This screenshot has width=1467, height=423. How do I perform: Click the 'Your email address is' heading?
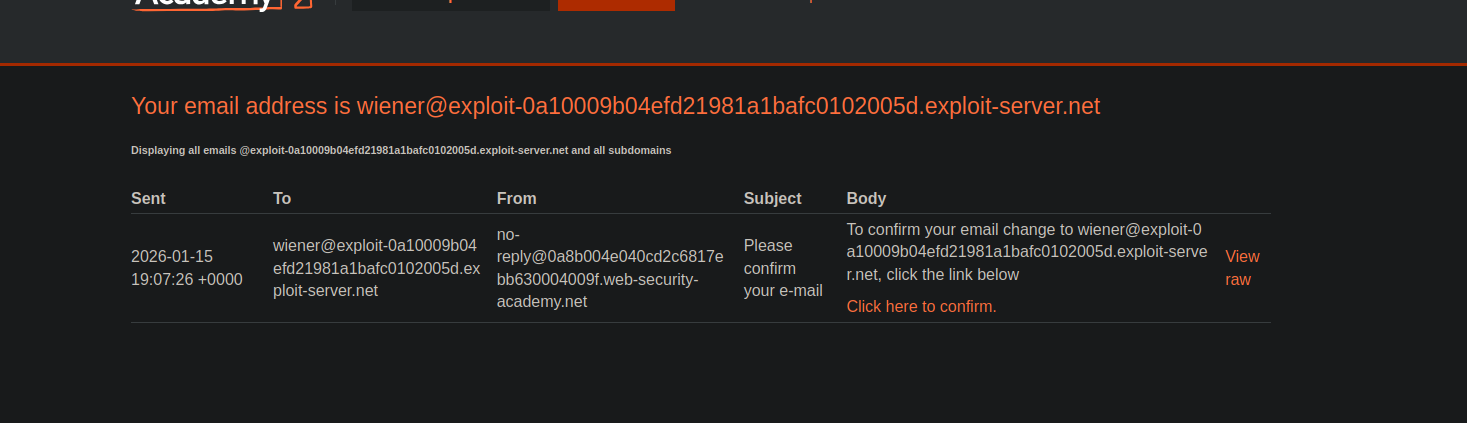point(615,106)
